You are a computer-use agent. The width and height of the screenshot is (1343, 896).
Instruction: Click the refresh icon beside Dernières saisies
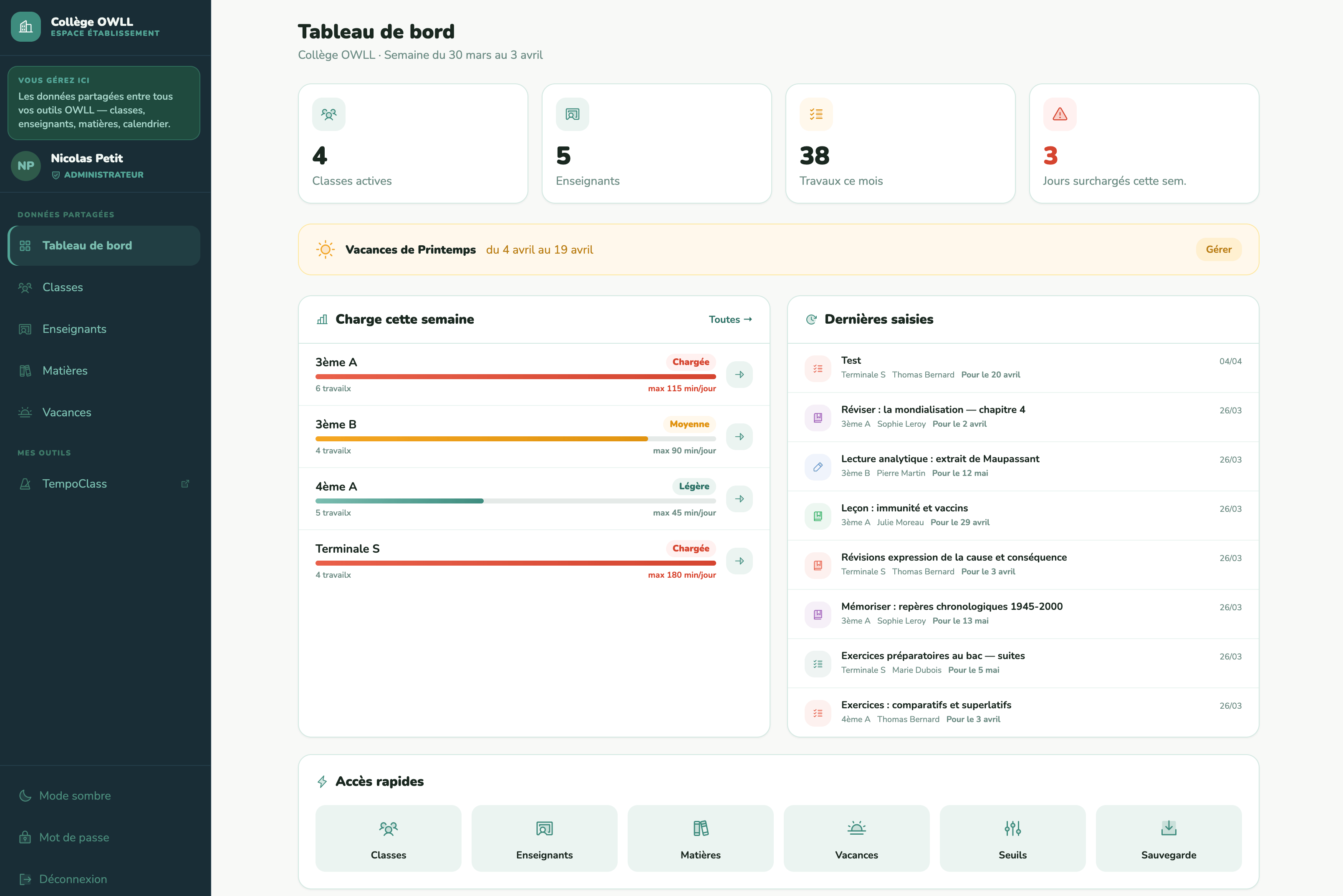point(811,320)
